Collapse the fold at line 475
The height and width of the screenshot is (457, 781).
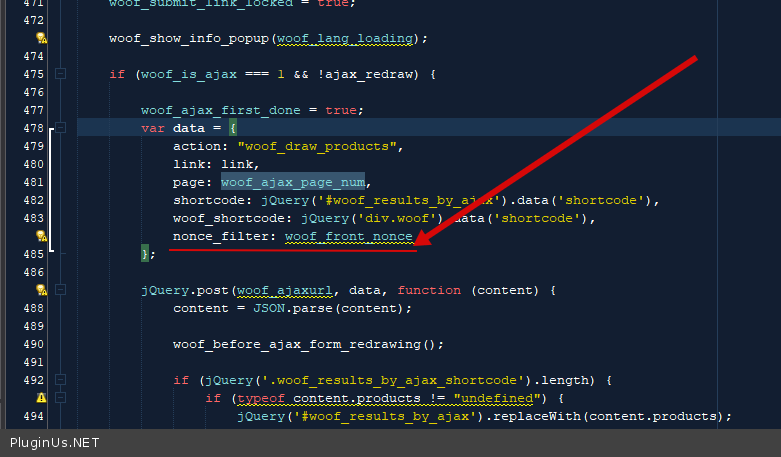61,74
